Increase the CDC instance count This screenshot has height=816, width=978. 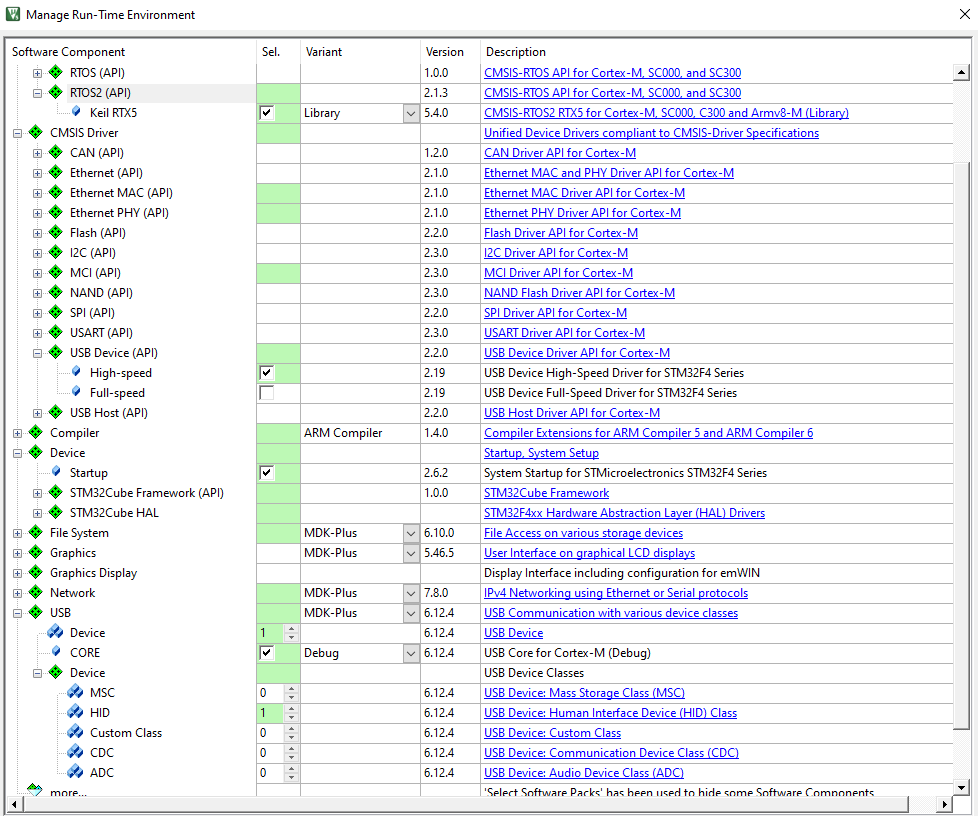pyautogui.click(x=291, y=749)
